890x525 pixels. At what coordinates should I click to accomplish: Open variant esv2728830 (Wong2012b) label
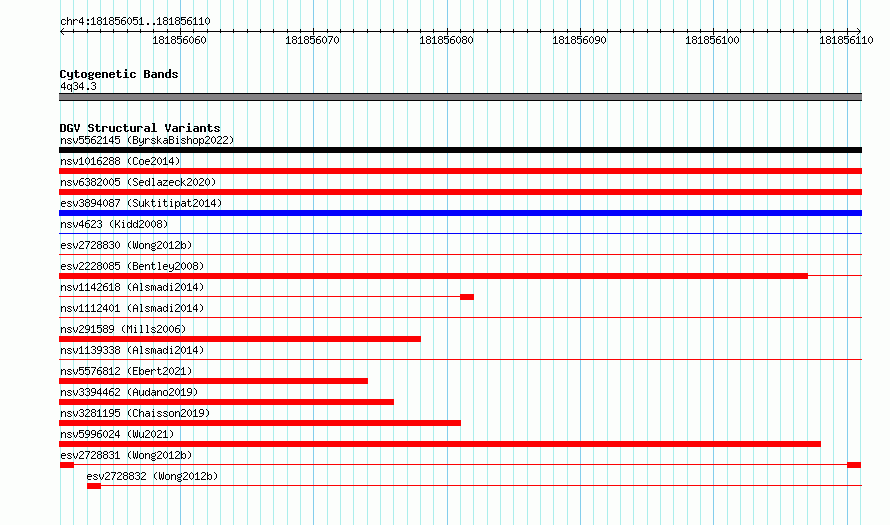126,245
